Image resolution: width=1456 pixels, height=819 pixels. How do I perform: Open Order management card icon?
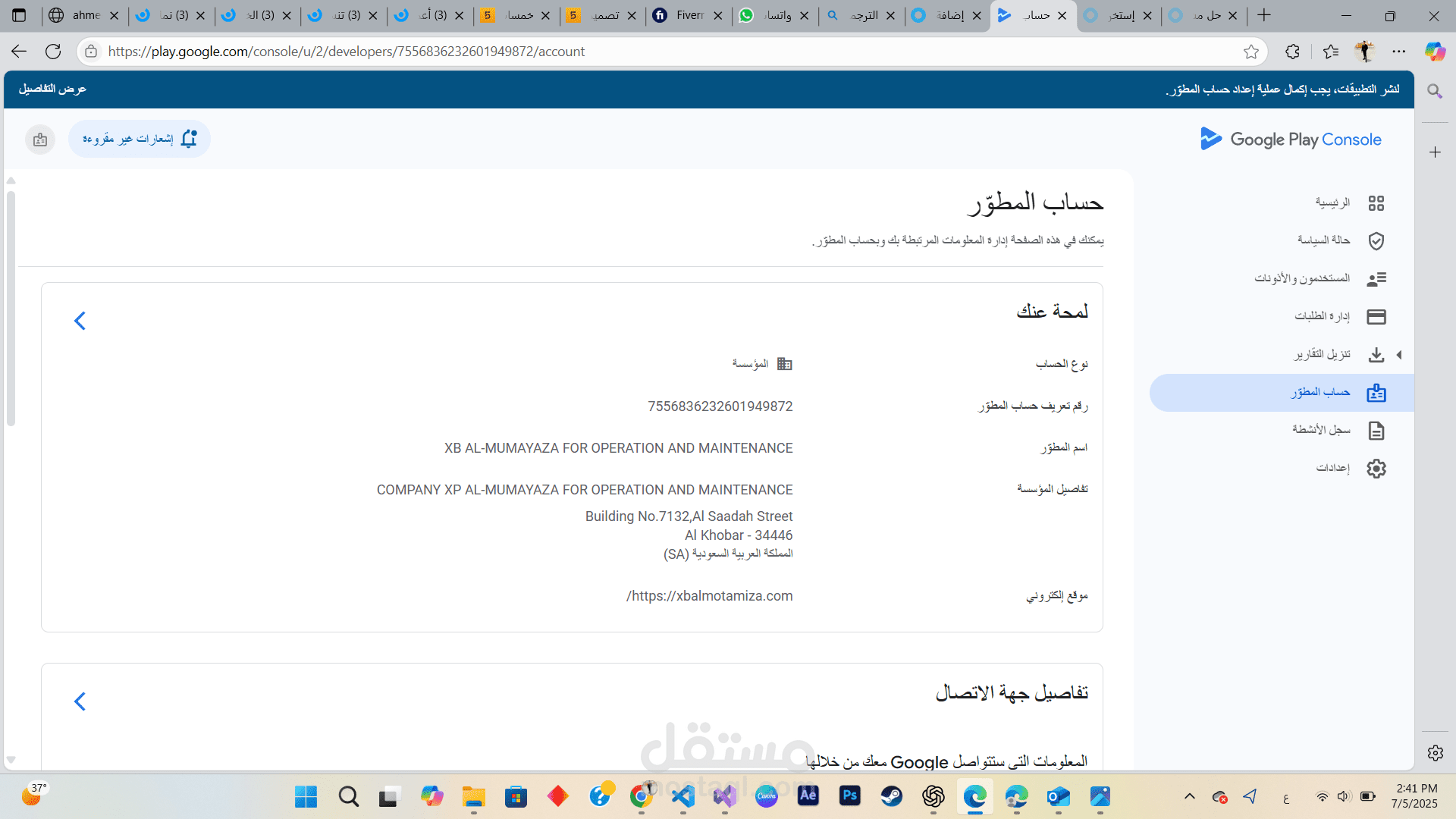[1376, 317]
